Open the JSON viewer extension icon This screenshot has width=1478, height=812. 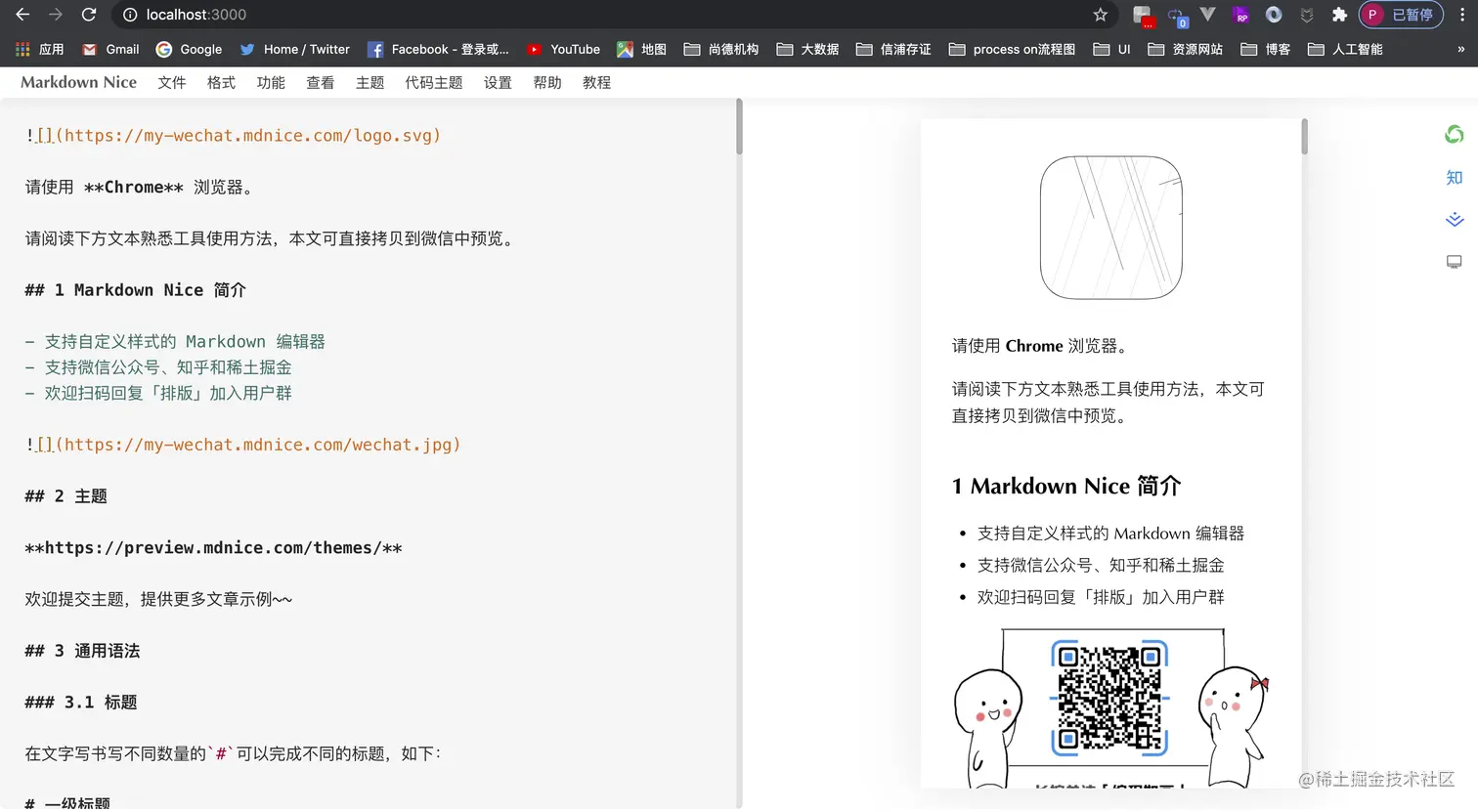tap(1274, 15)
